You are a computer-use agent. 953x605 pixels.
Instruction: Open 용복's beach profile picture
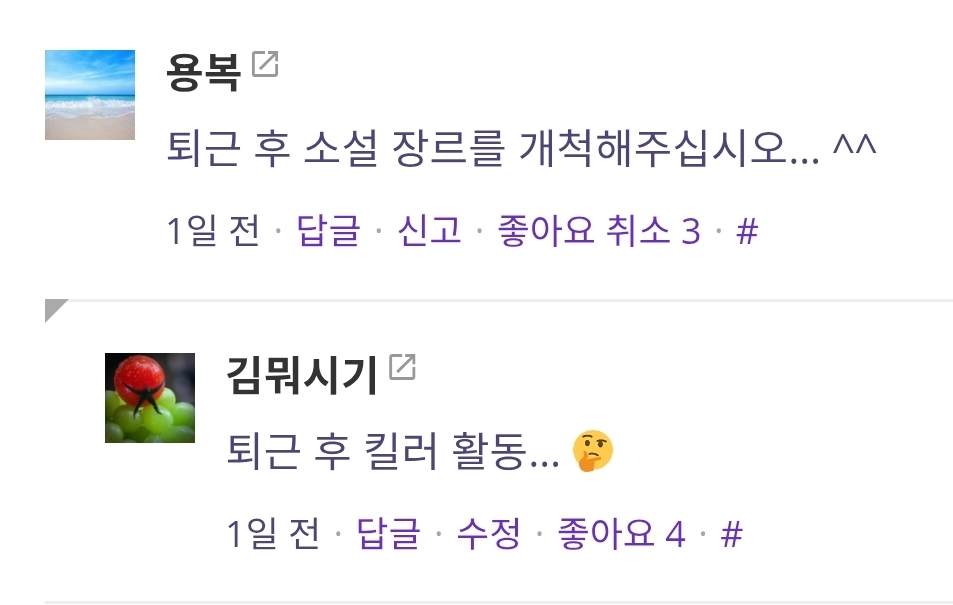point(90,95)
